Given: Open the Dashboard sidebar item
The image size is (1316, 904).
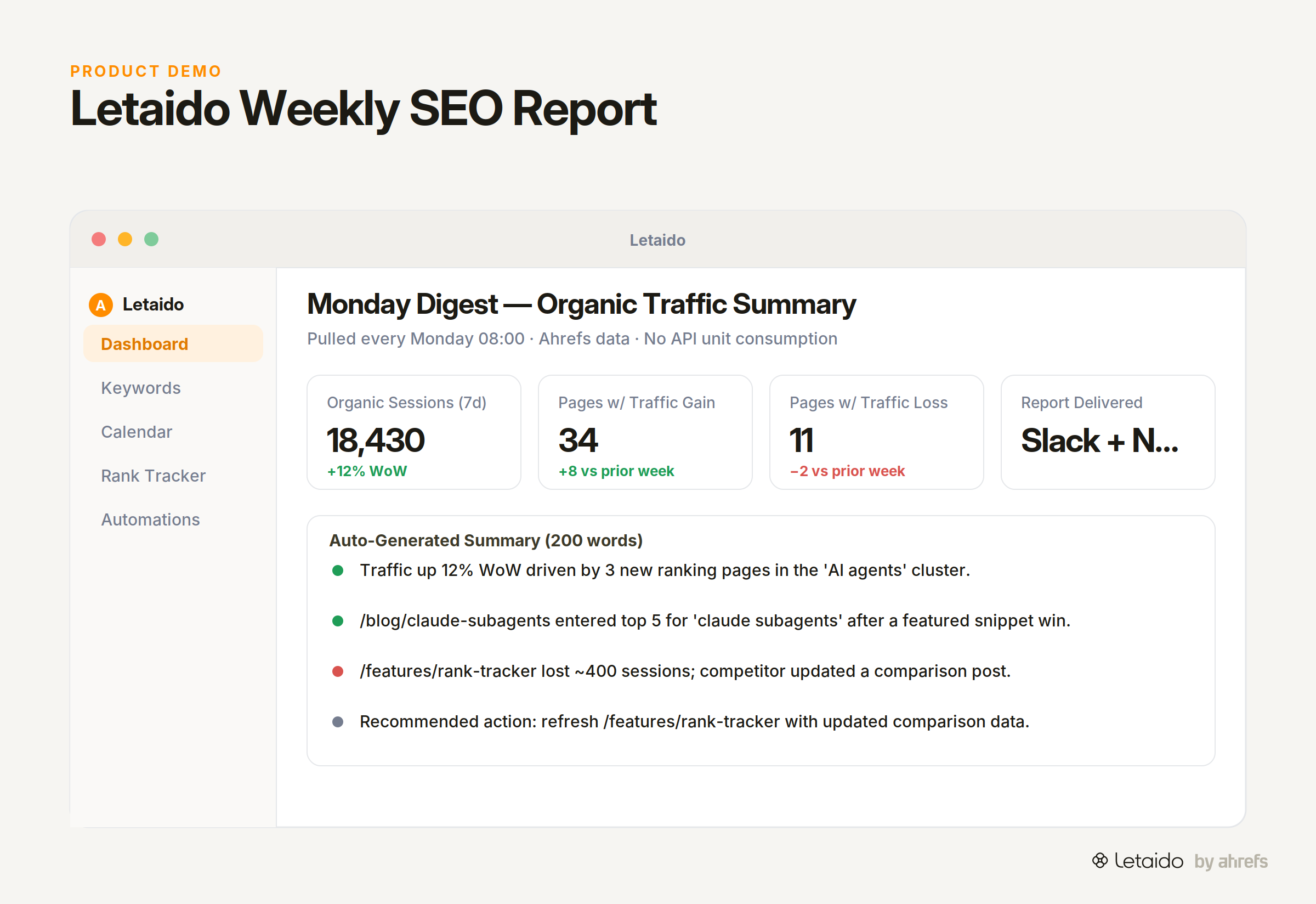Looking at the screenshot, I should pyautogui.click(x=173, y=344).
